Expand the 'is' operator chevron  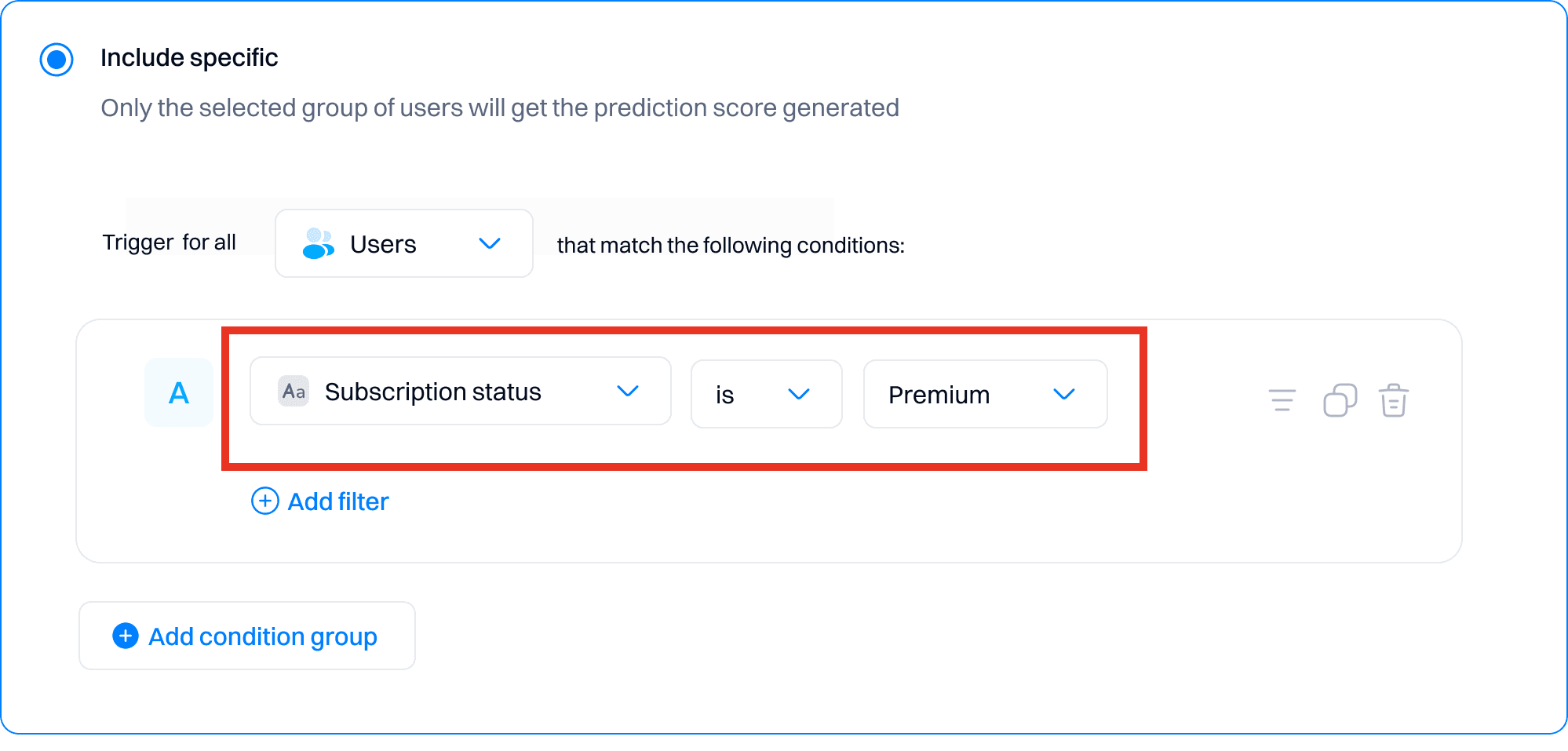(800, 395)
